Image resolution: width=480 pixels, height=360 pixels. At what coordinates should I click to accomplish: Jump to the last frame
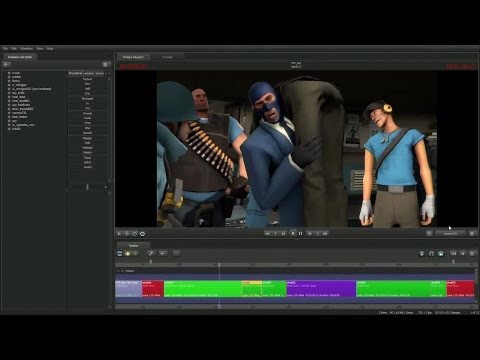point(325,234)
